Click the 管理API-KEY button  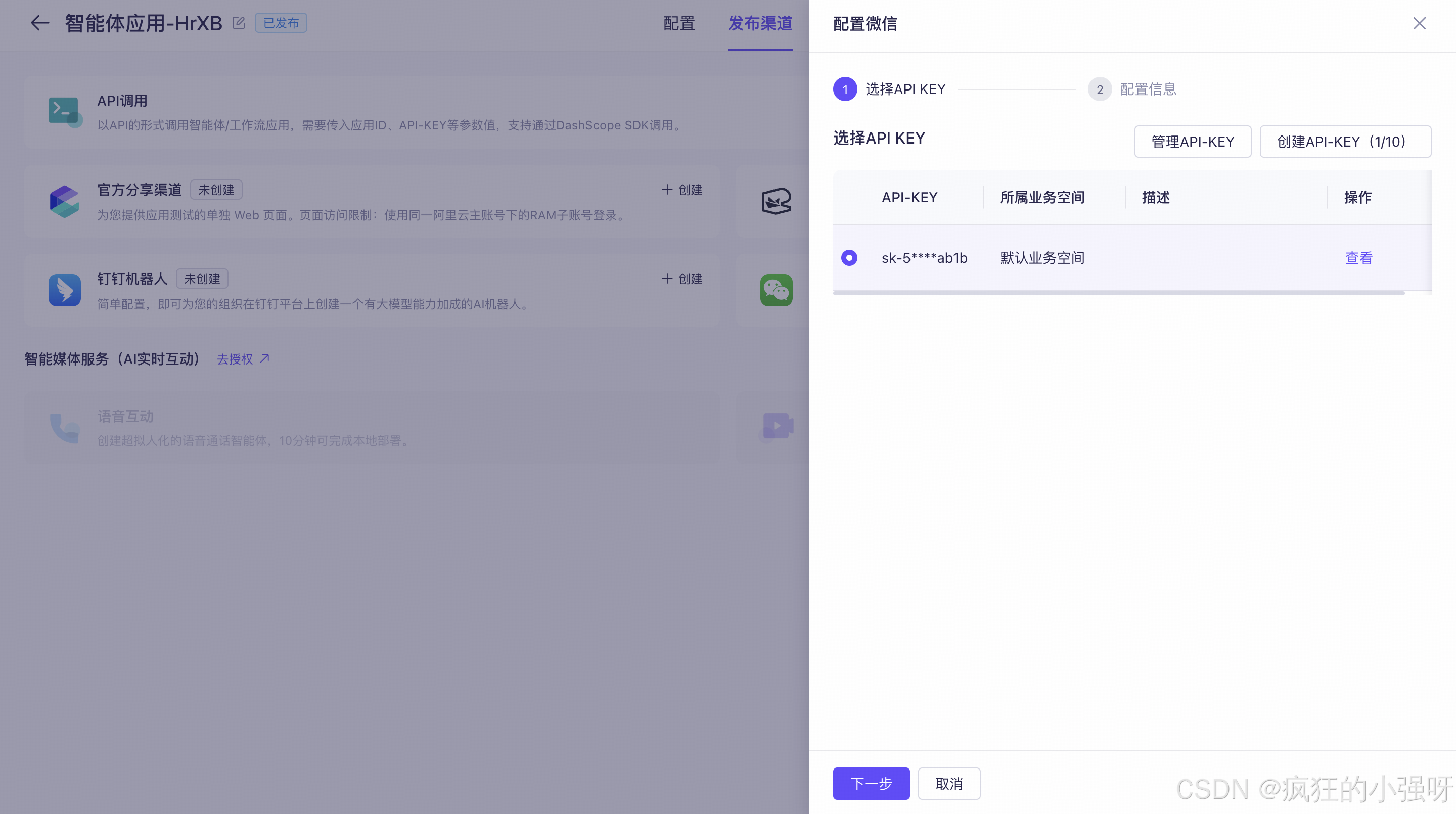coord(1192,142)
